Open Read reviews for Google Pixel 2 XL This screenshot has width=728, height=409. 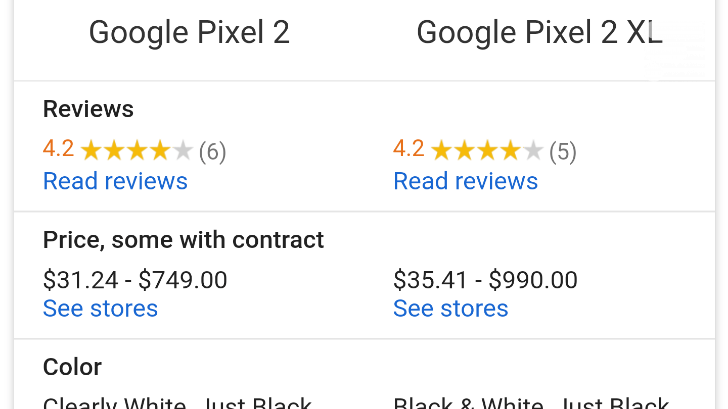tap(466, 181)
